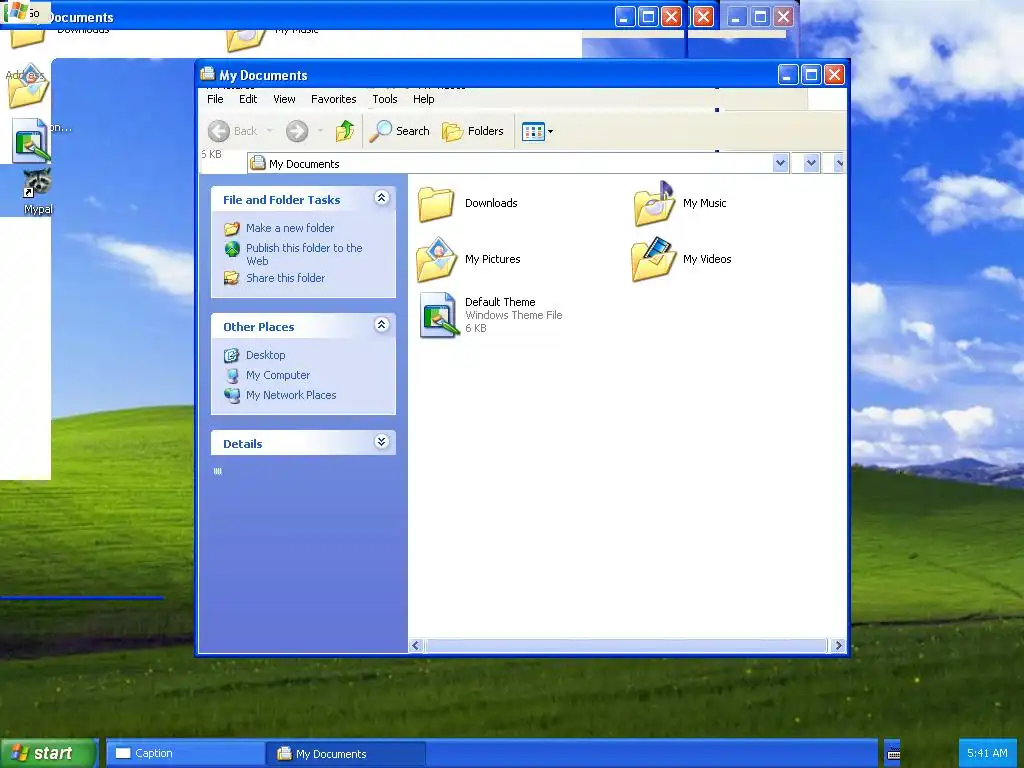Screen dimensions: 1024x768
Task: Expand the Details panel
Action: [382, 442]
